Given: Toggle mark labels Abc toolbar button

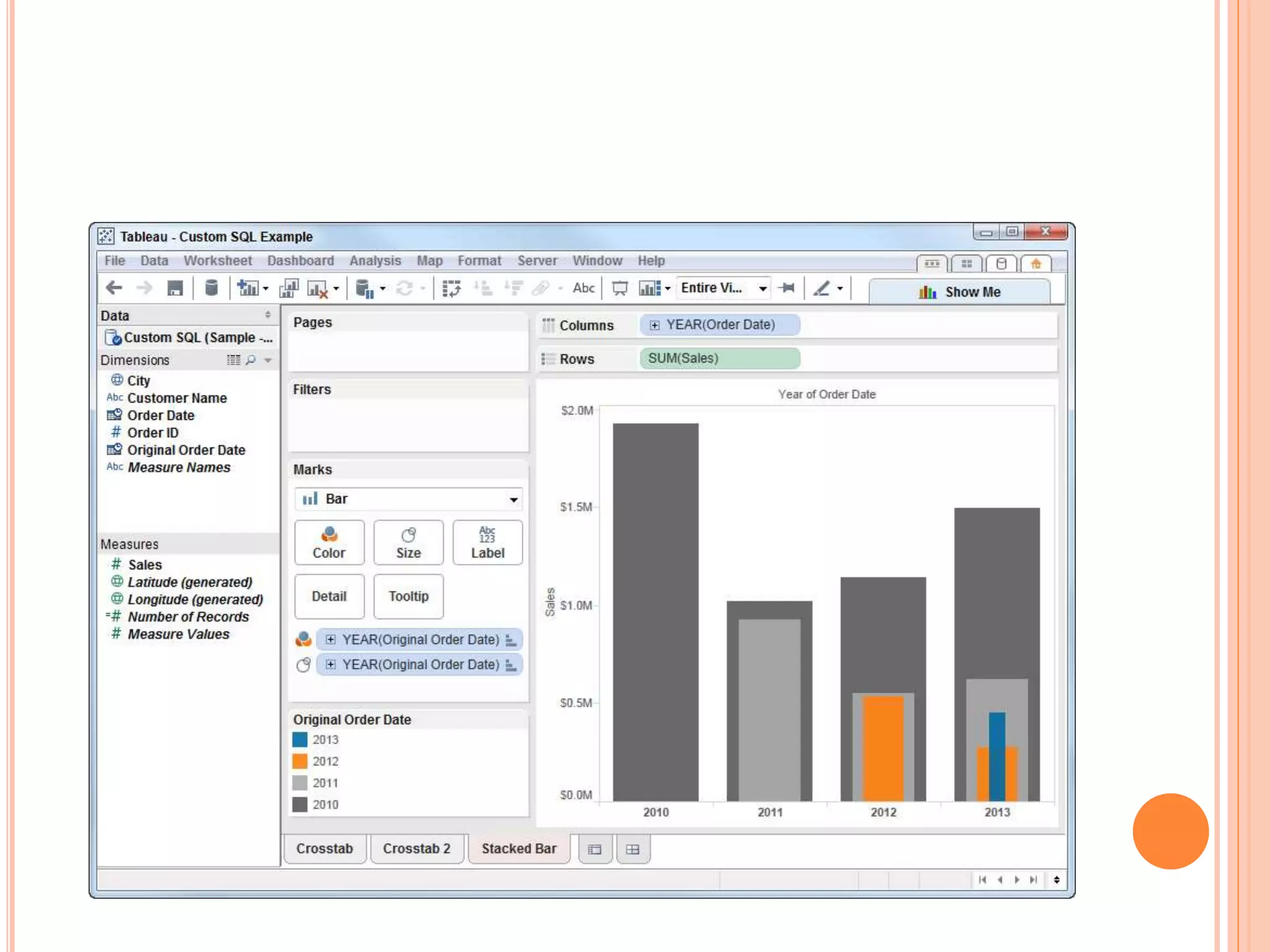Looking at the screenshot, I should point(584,288).
